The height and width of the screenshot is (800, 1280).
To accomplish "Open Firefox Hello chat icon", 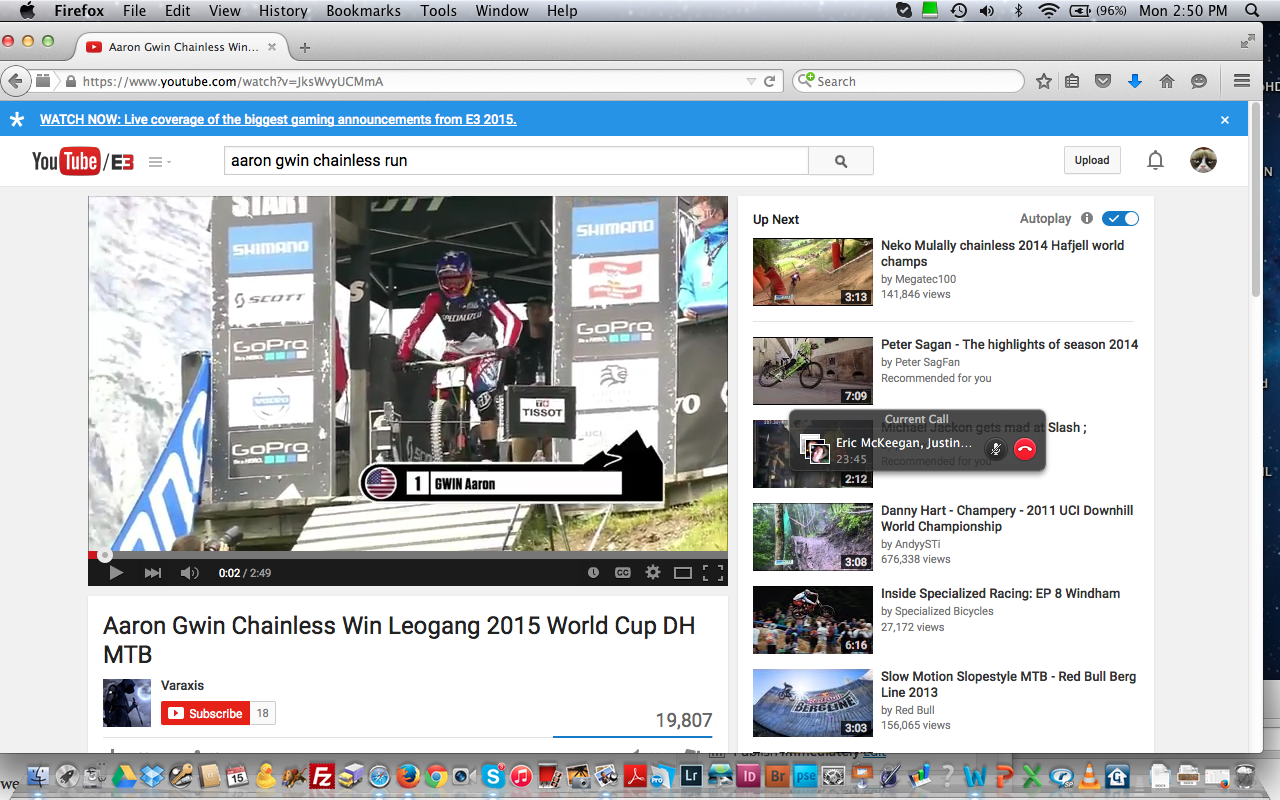I will [1198, 82].
